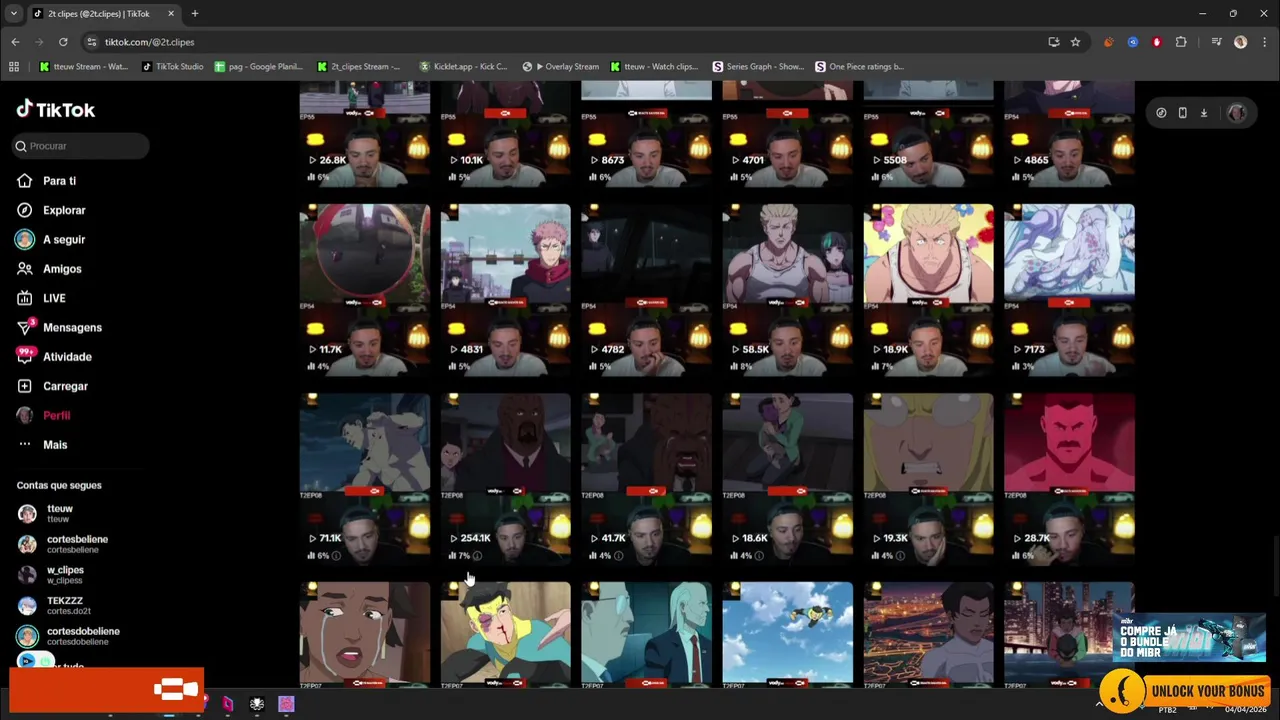Click the browser back arrow
This screenshot has height=720, width=1280.
[15, 42]
